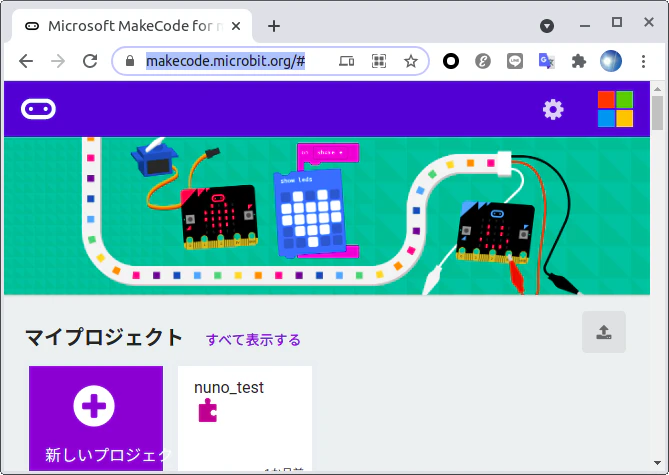669x475 pixels.
Task: Click the plus icon on new project card
Action: 94,405
